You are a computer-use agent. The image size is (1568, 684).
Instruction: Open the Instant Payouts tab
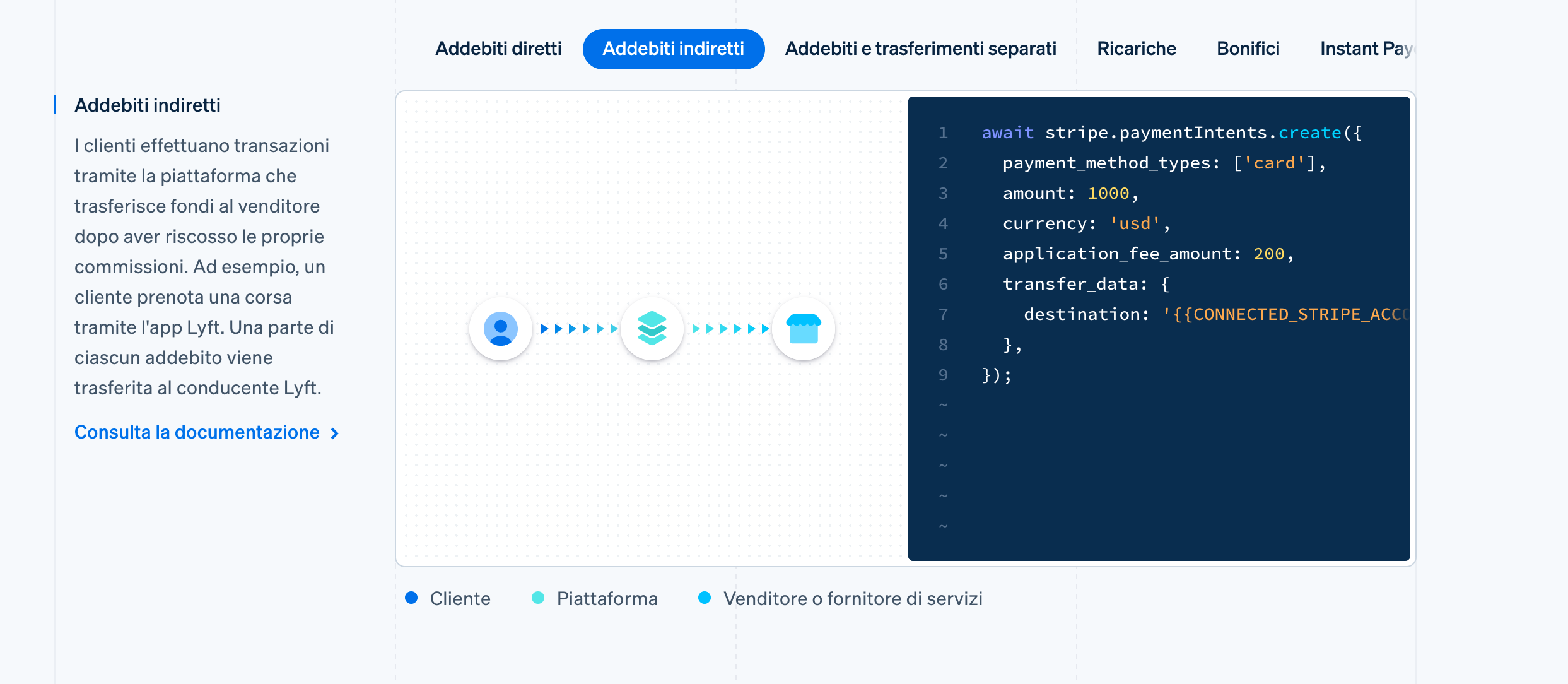(x=1367, y=49)
